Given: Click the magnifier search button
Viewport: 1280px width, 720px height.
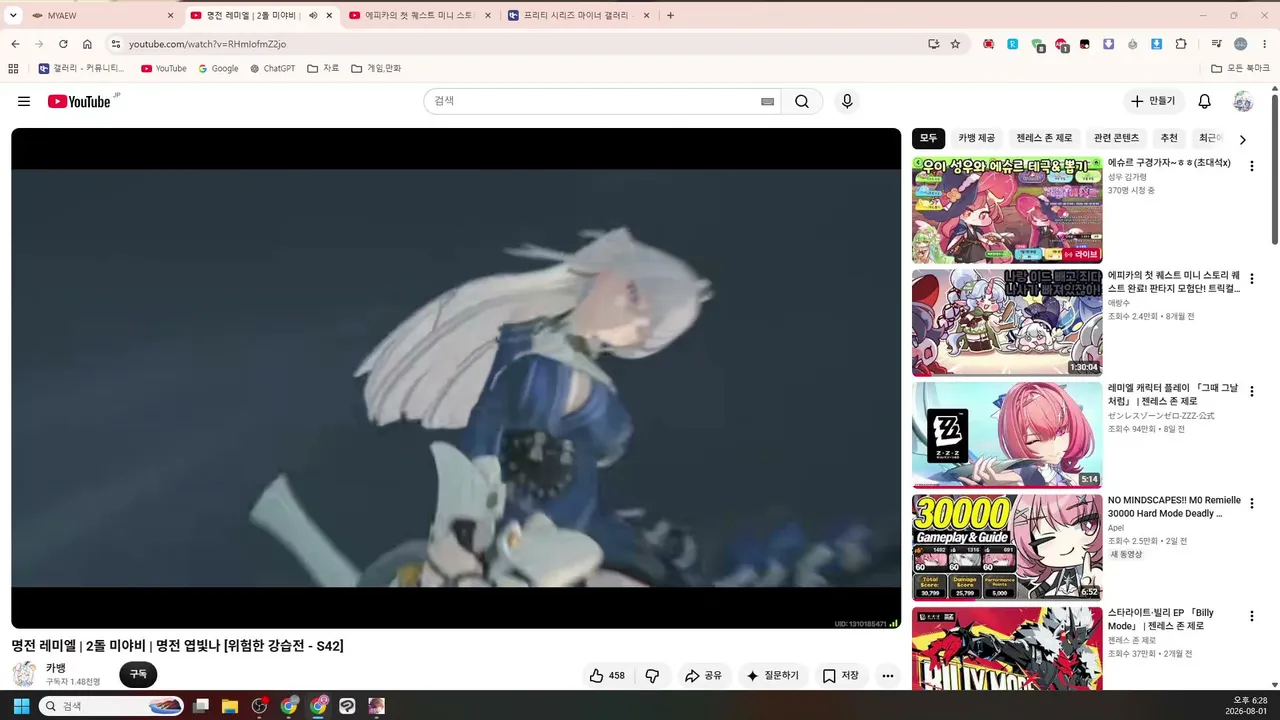Looking at the screenshot, I should click(802, 101).
